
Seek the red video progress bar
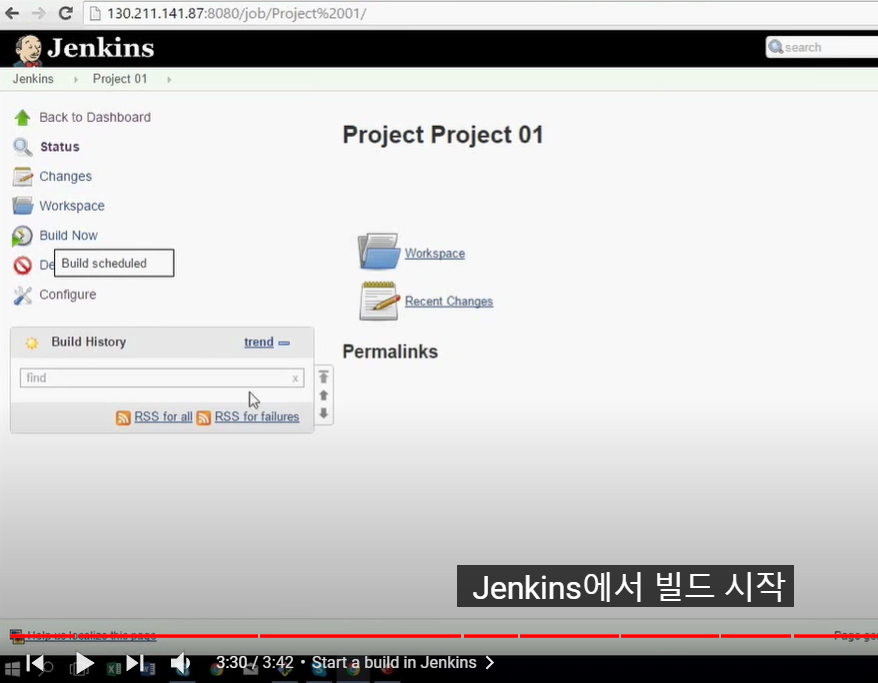pyautogui.click(x=443, y=636)
